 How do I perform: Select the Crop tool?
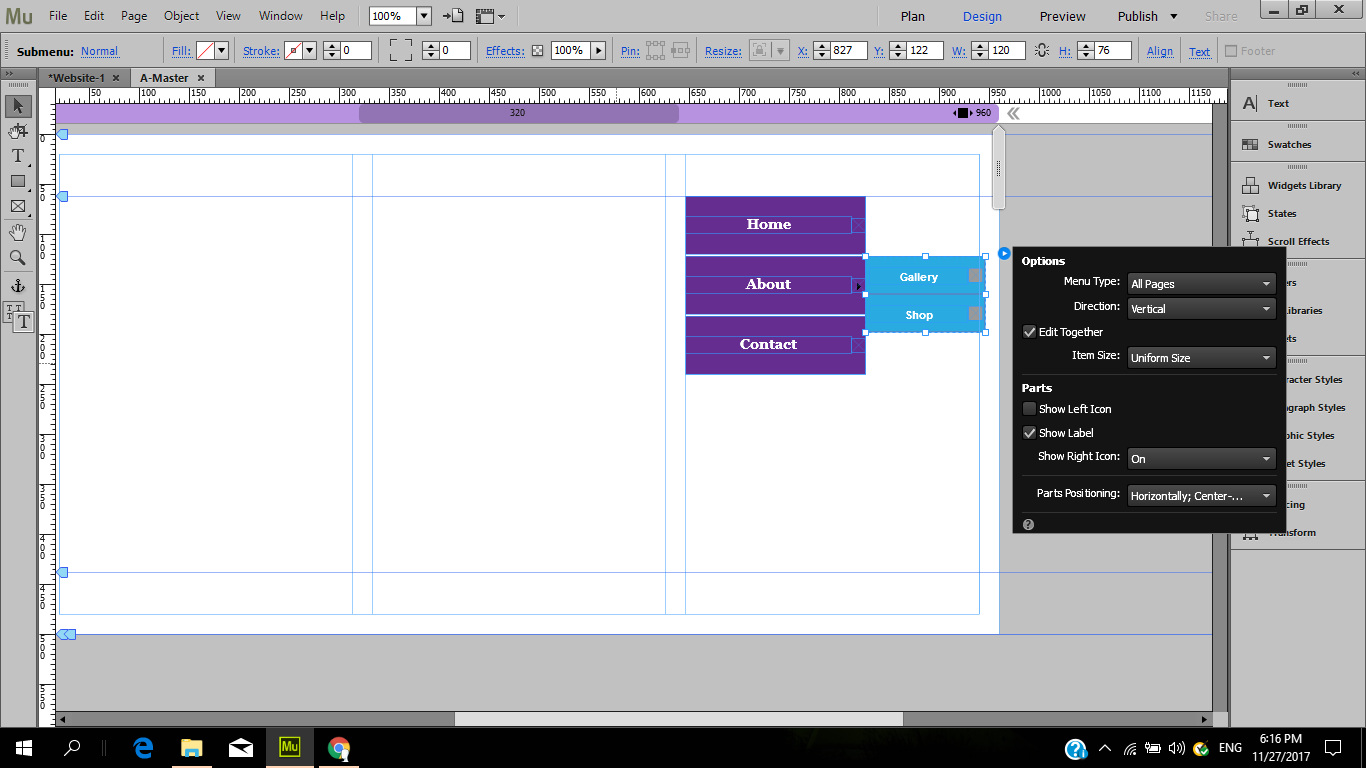pos(18,131)
